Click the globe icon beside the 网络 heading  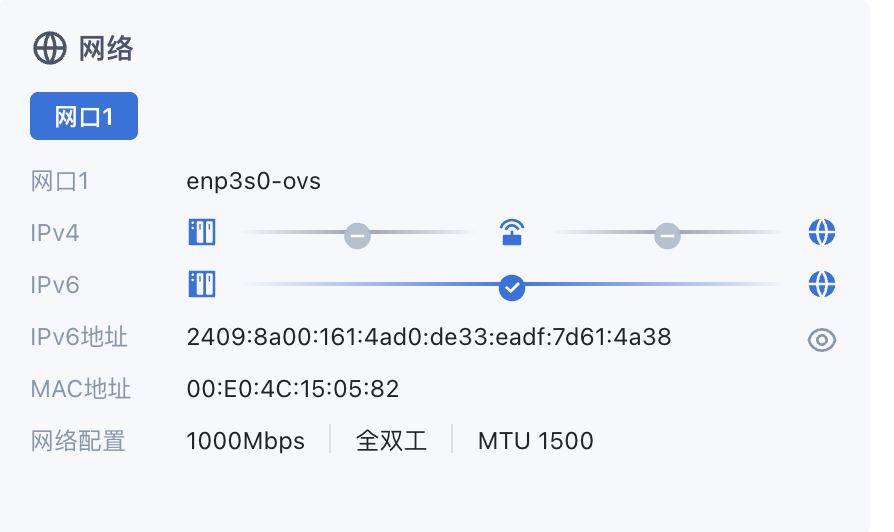pyautogui.click(x=49, y=48)
